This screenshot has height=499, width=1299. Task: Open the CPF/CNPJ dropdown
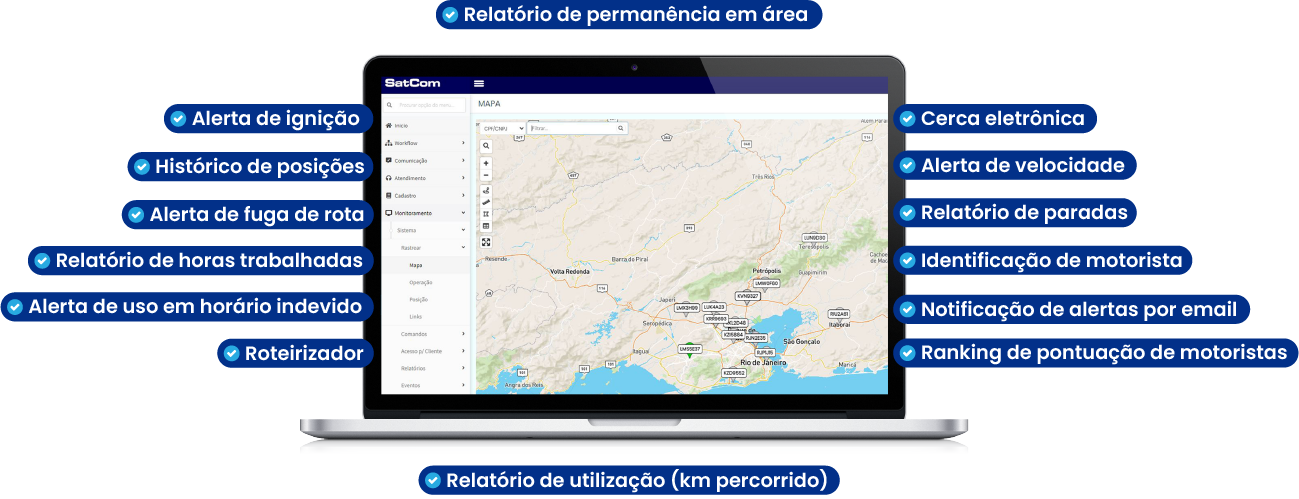click(503, 129)
